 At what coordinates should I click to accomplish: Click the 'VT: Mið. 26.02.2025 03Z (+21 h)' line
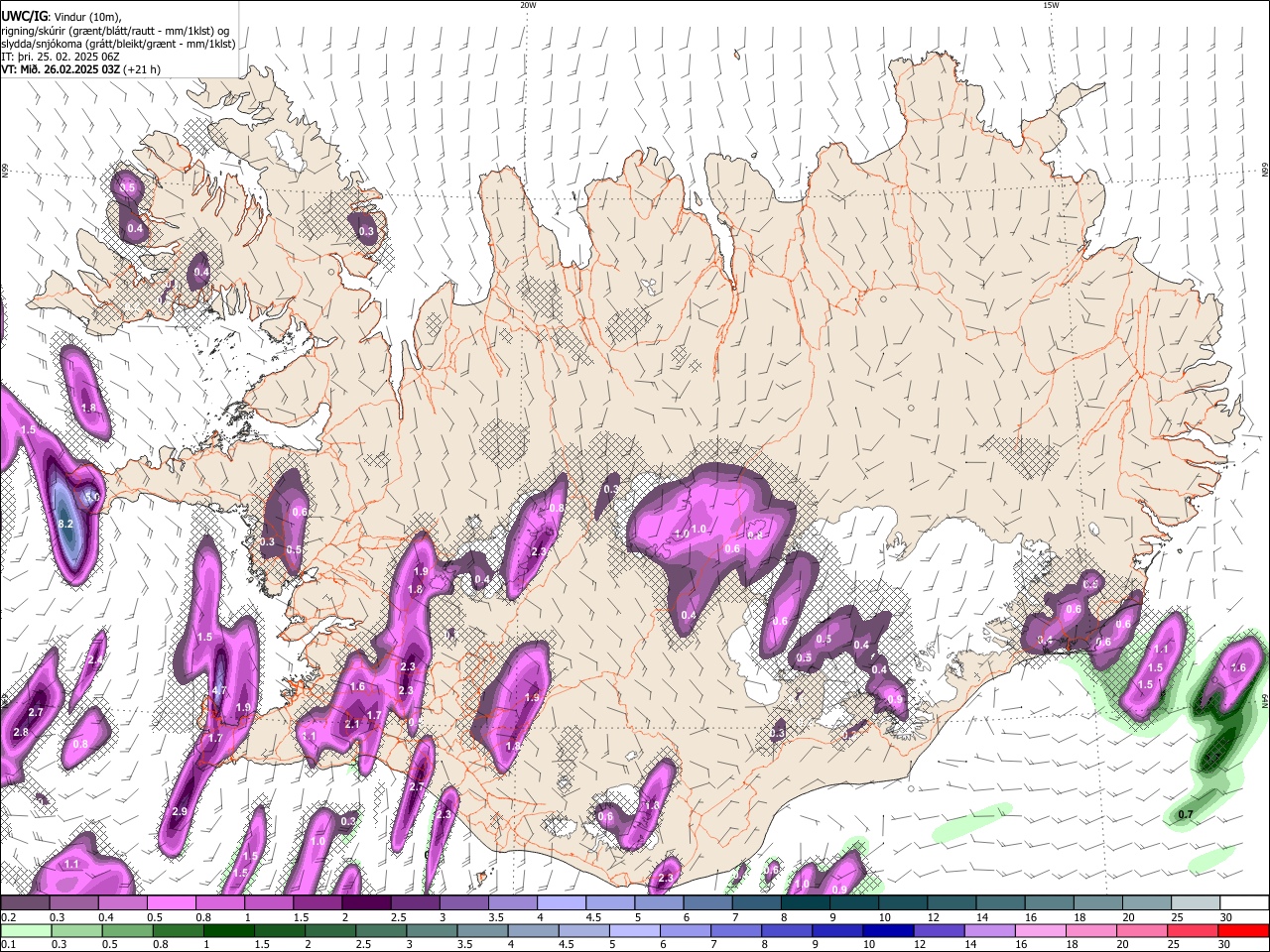click(80, 69)
